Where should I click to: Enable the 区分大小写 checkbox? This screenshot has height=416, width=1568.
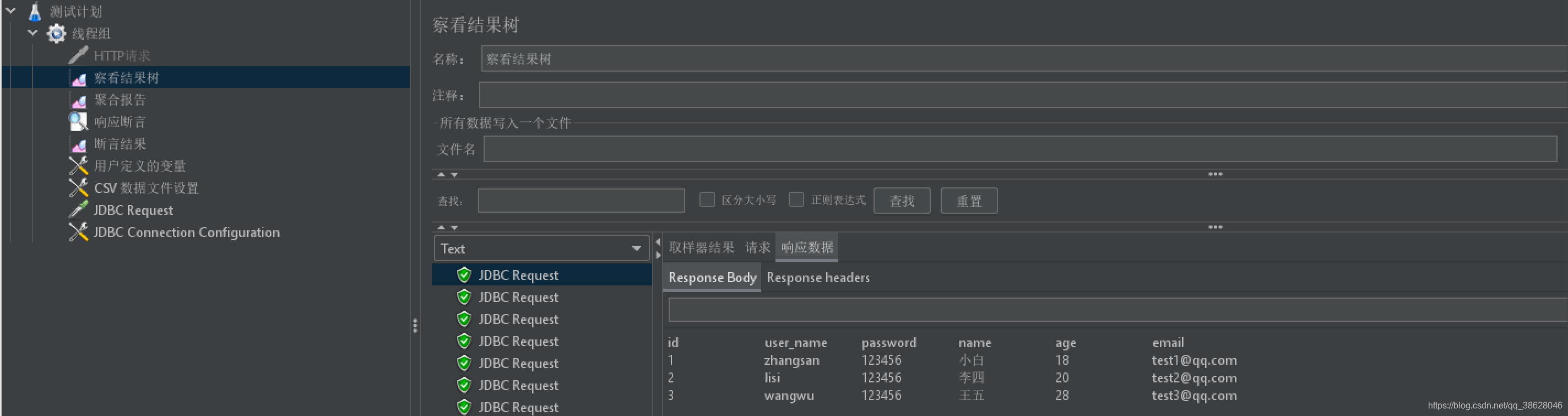coord(707,200)
